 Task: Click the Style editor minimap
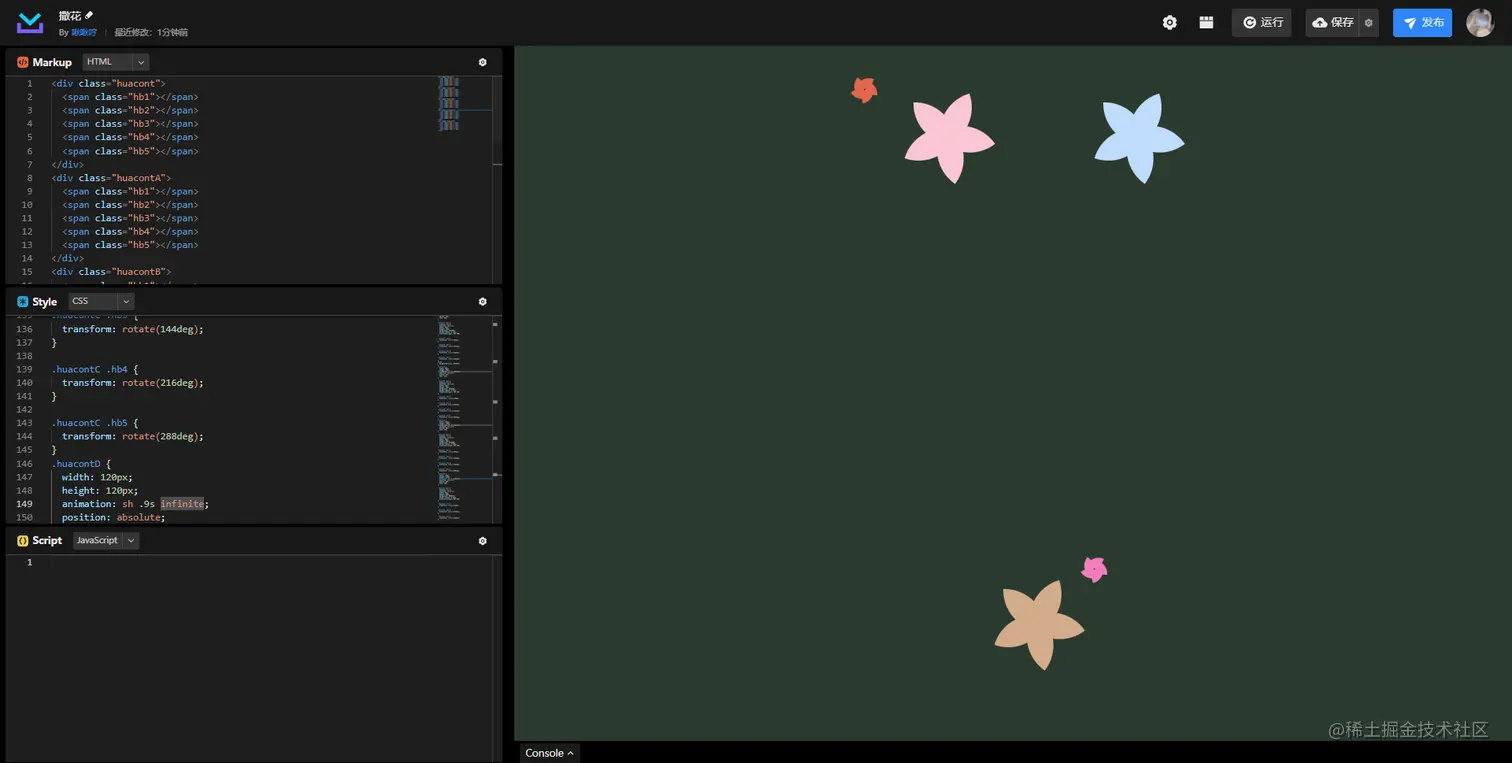point(449,418)
